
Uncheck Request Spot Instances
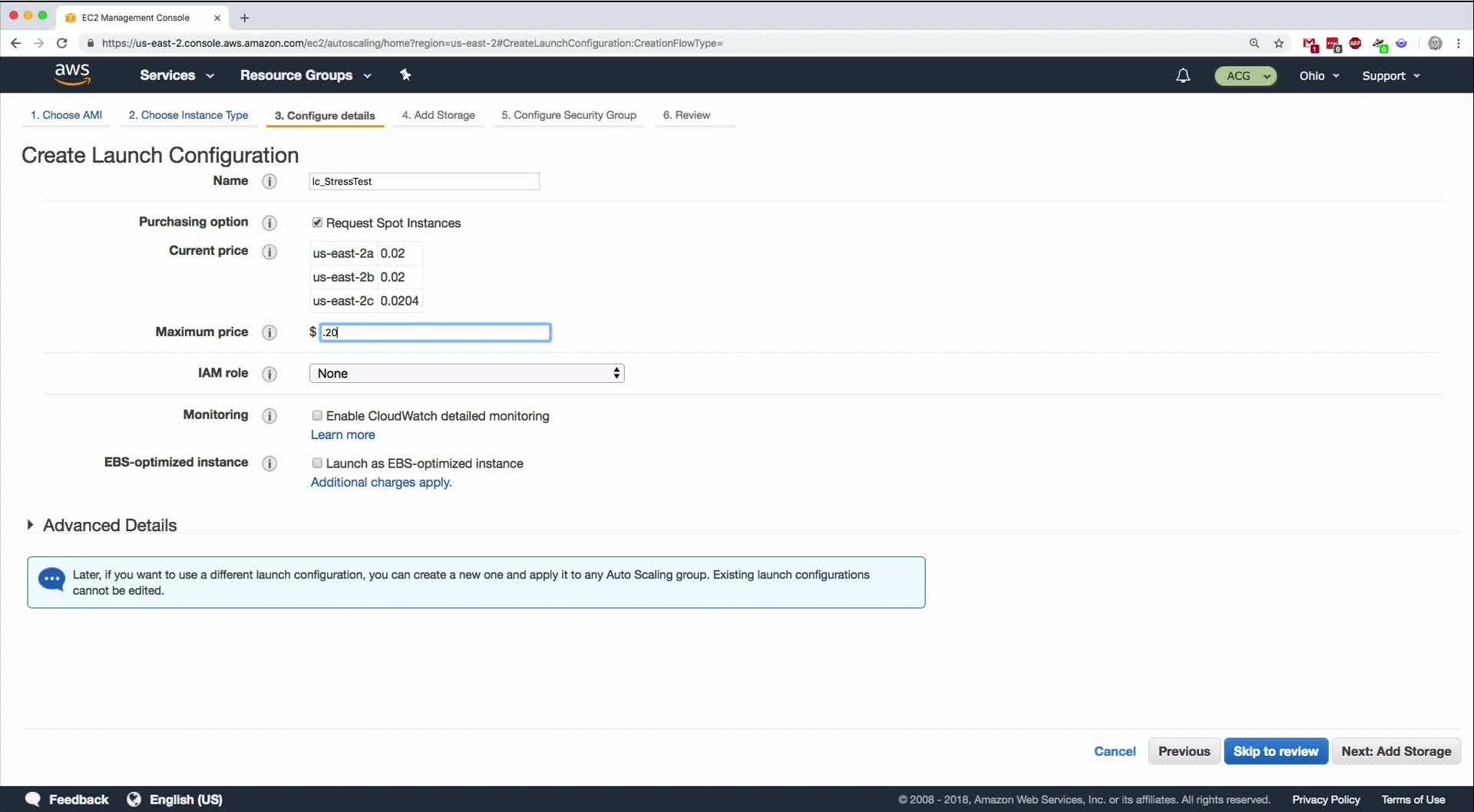click(317, 223)
